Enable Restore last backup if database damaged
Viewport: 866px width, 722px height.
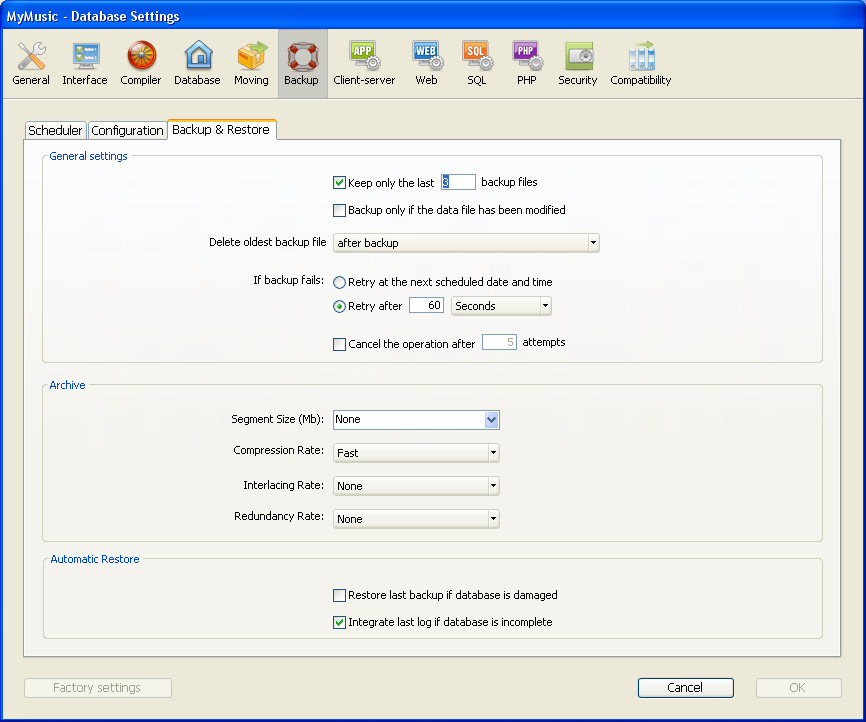[x=339, y=596]
